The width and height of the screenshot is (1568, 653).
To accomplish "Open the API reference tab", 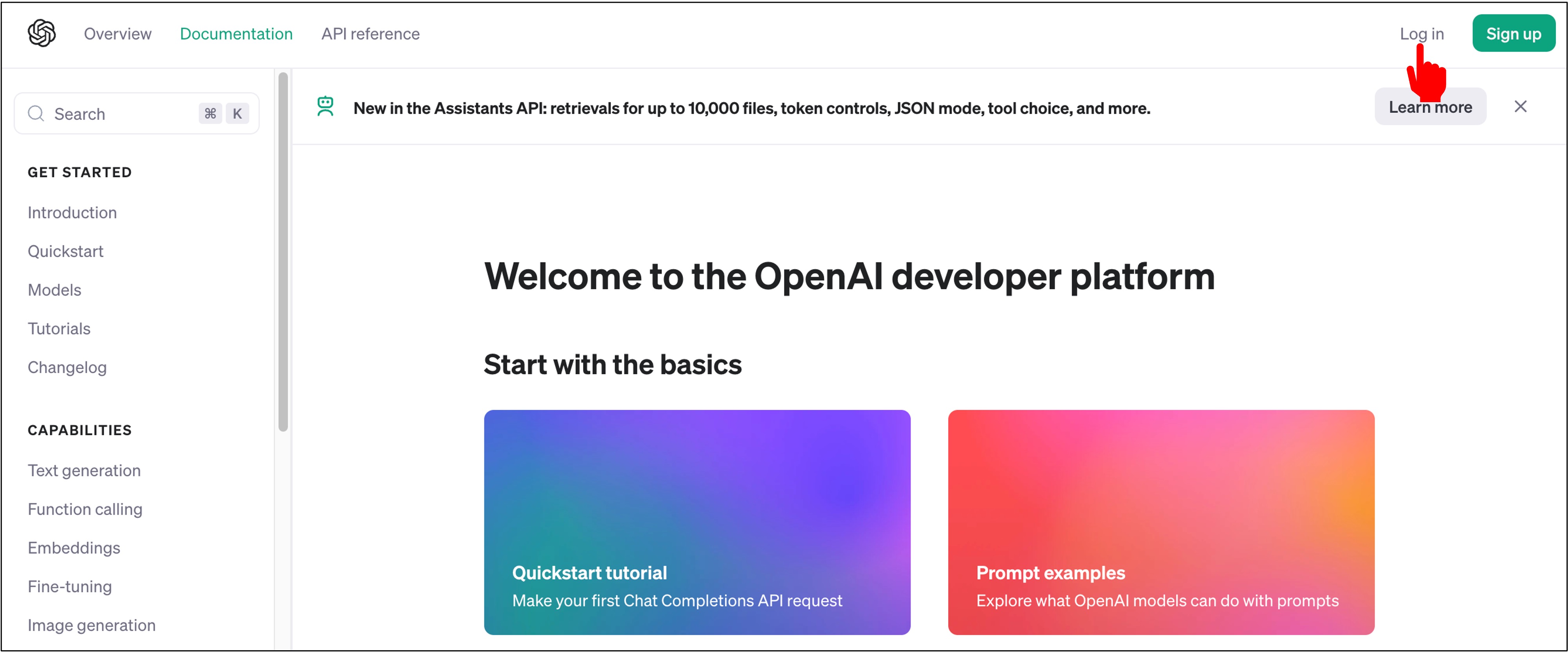I will [370, 33].
